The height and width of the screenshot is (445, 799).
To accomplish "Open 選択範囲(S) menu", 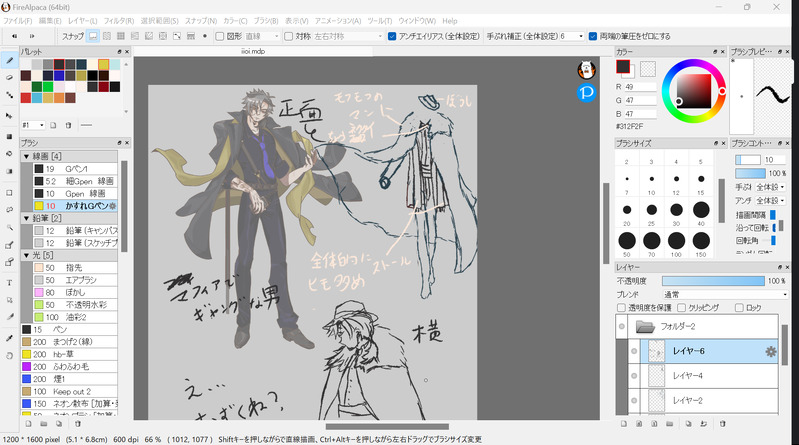I will [159, 21].
